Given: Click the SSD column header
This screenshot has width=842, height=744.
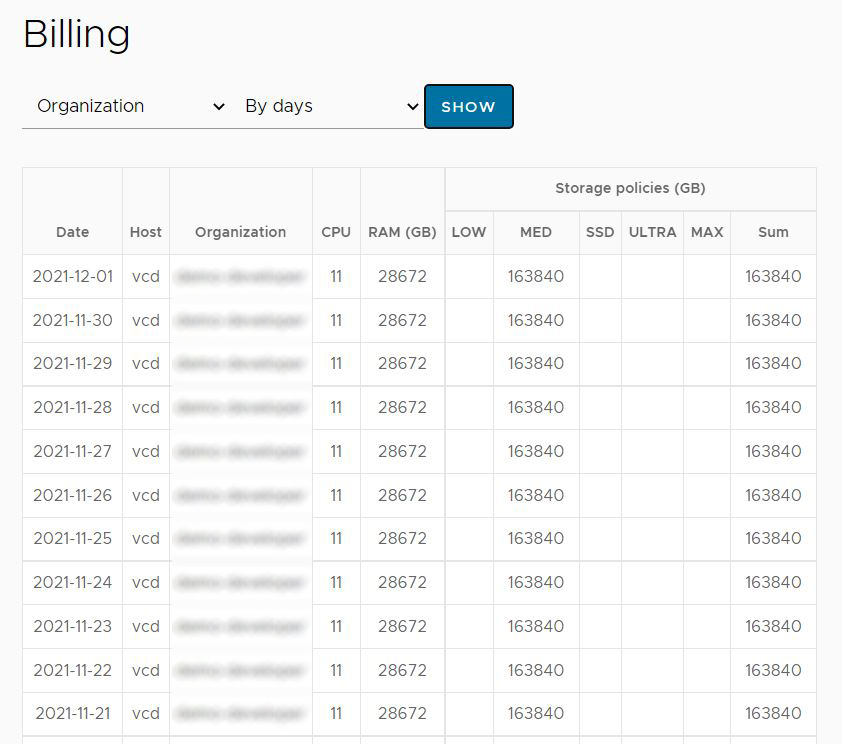Looking at the screenshot, I should [600, 232].
